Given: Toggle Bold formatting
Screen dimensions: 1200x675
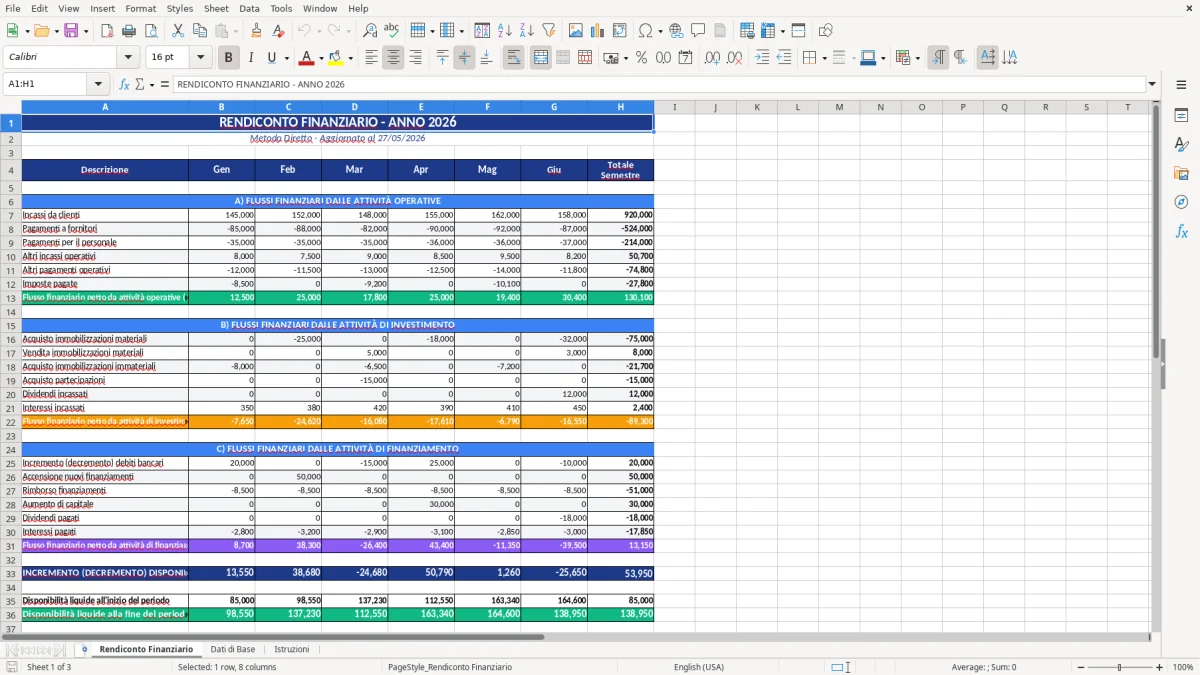Looking at the screenshot, I should 228,58.
